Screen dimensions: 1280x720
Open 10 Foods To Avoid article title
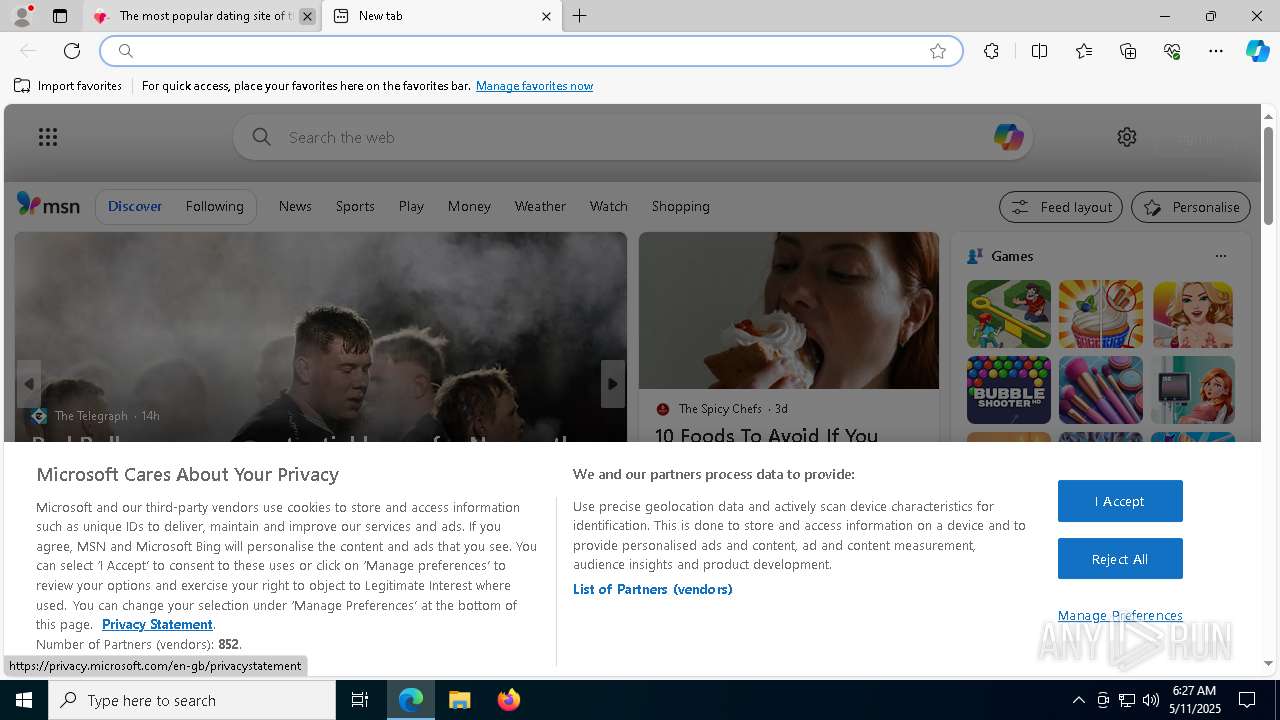pos(766,435)
